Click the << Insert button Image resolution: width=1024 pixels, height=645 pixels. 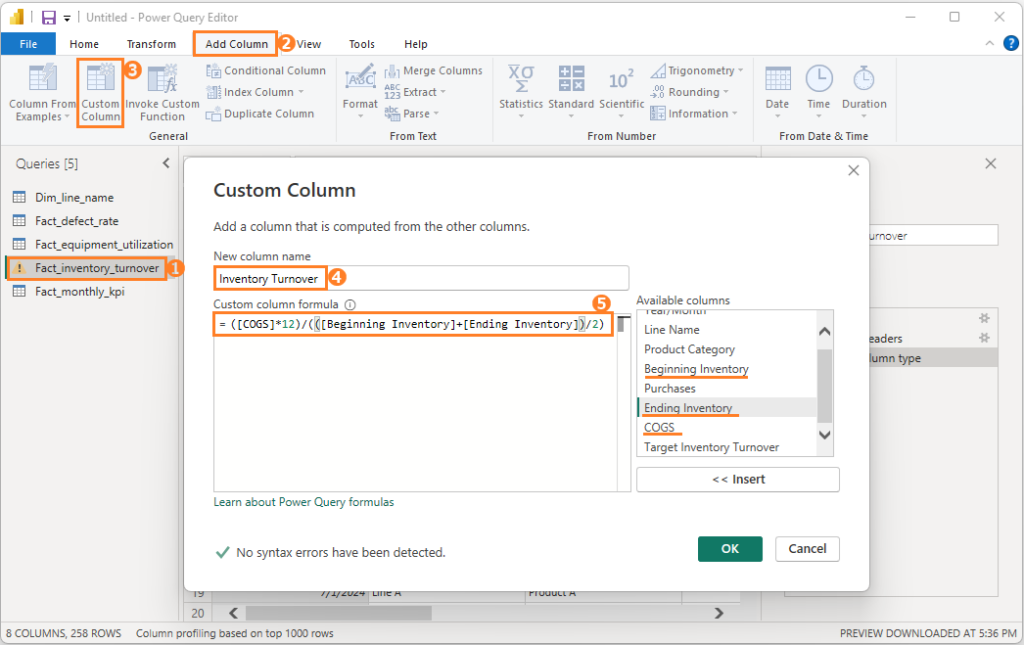pyautogui.click(x=738, y=479)
